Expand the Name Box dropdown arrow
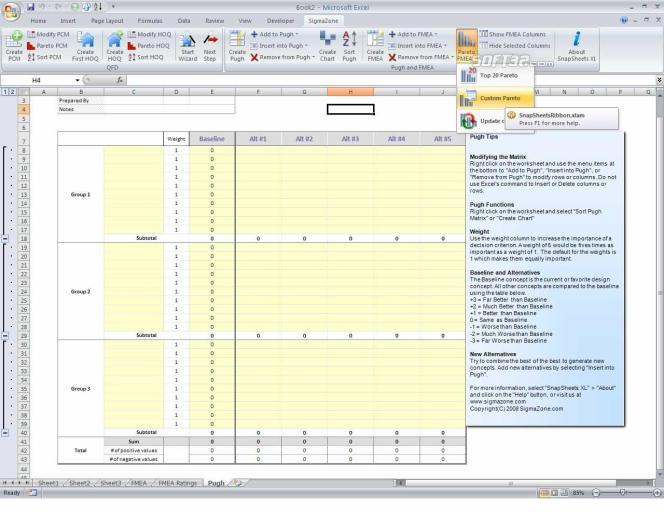Image resolution: width=664 pixels, height=514 pixels. tap(77, 80)
